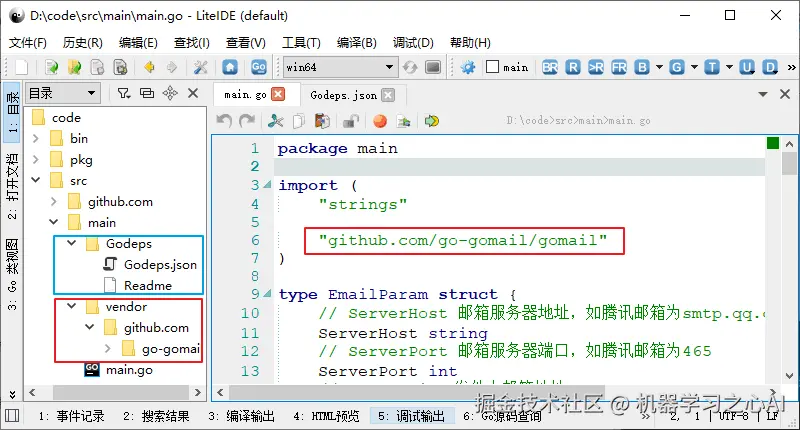The width and height of the screenshot is (800, 430).
Task: Open the 查看(V) menu
Action: (245, 43)
